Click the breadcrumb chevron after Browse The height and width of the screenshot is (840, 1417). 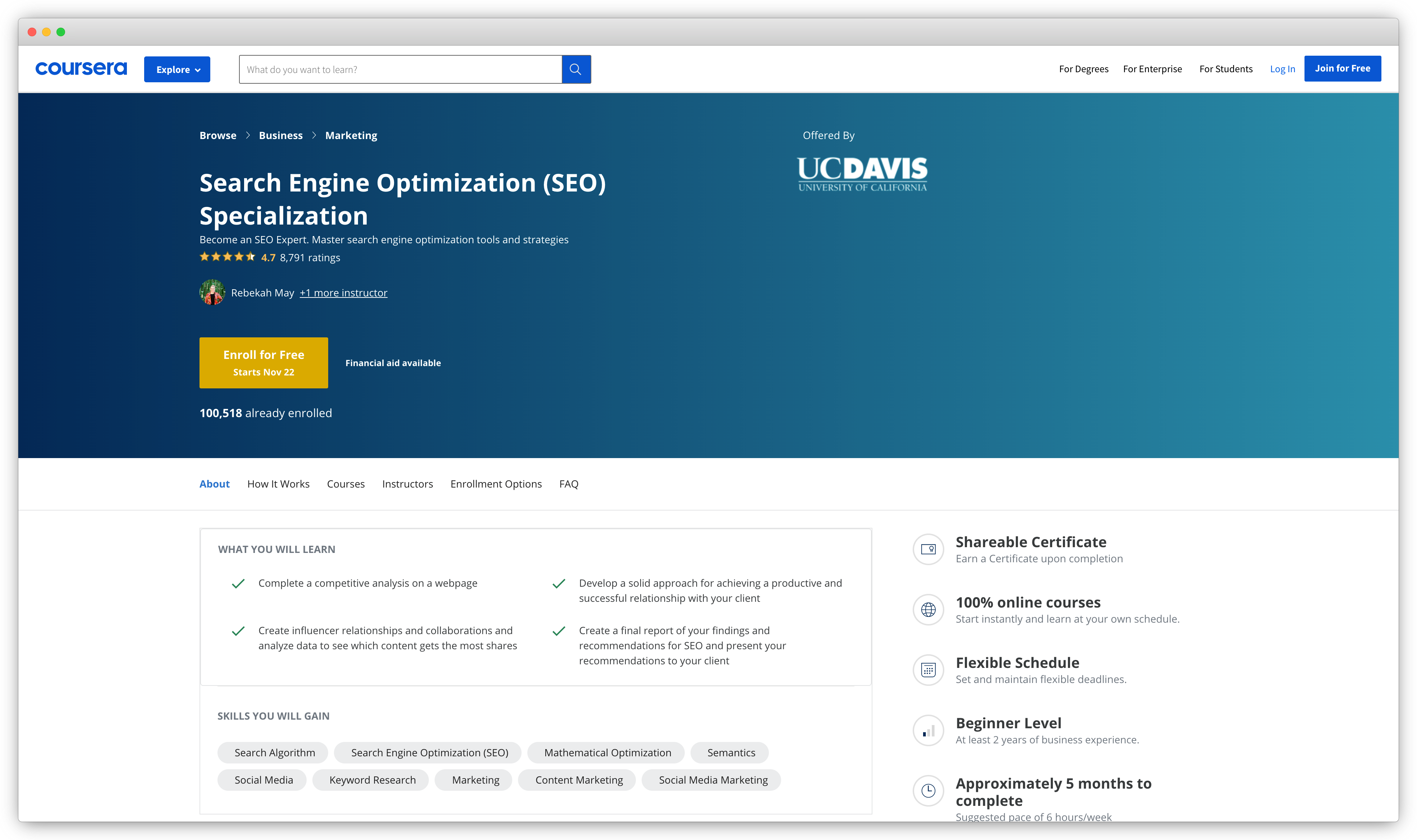coord(248,135)
